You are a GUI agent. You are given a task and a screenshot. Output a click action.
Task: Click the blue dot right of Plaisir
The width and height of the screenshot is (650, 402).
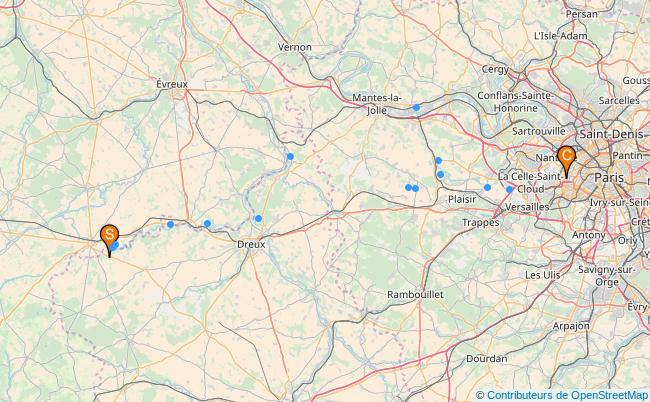[x=487, y=187]
